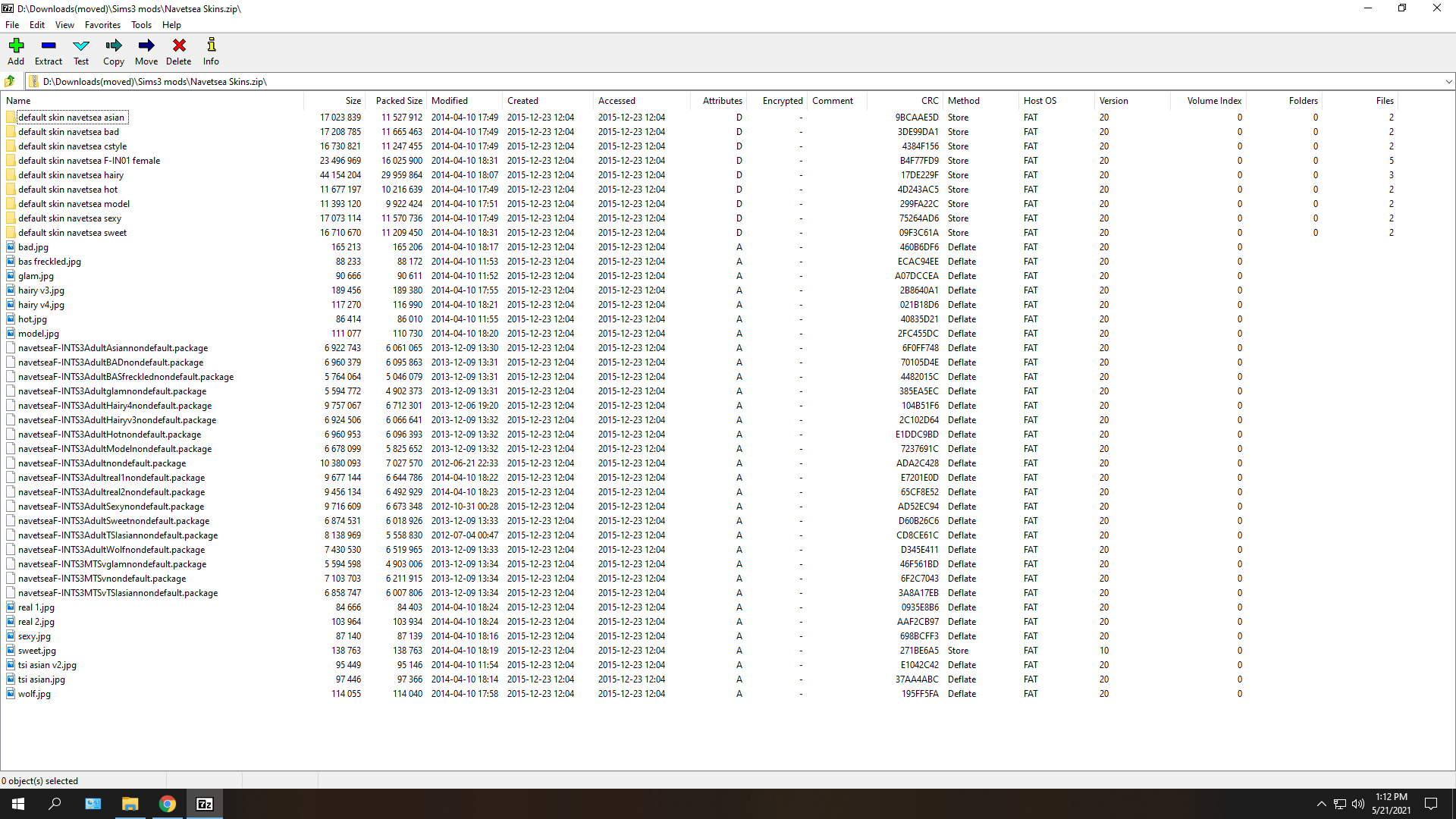Sort by the Attributes column header
Image resolution: width=1456 pixels, height=819 pixels.
coord(718,101)
